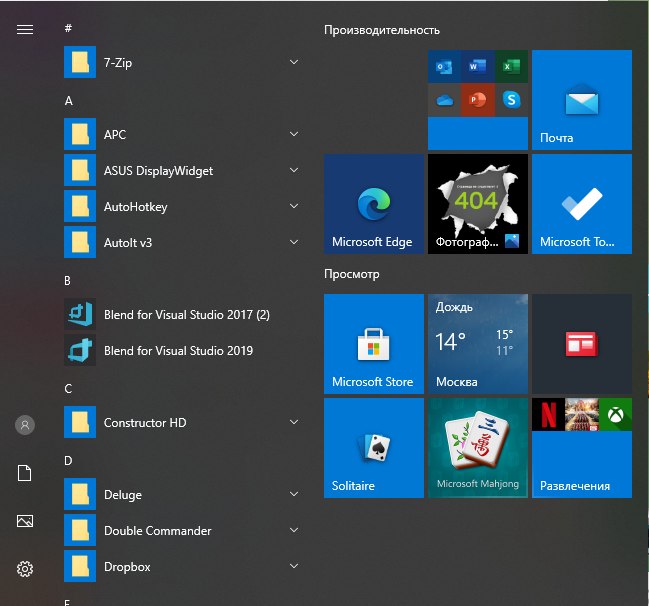Open the 7-Zip folder icon
Screen dimensions: 649x606
[x=80, y=62]
